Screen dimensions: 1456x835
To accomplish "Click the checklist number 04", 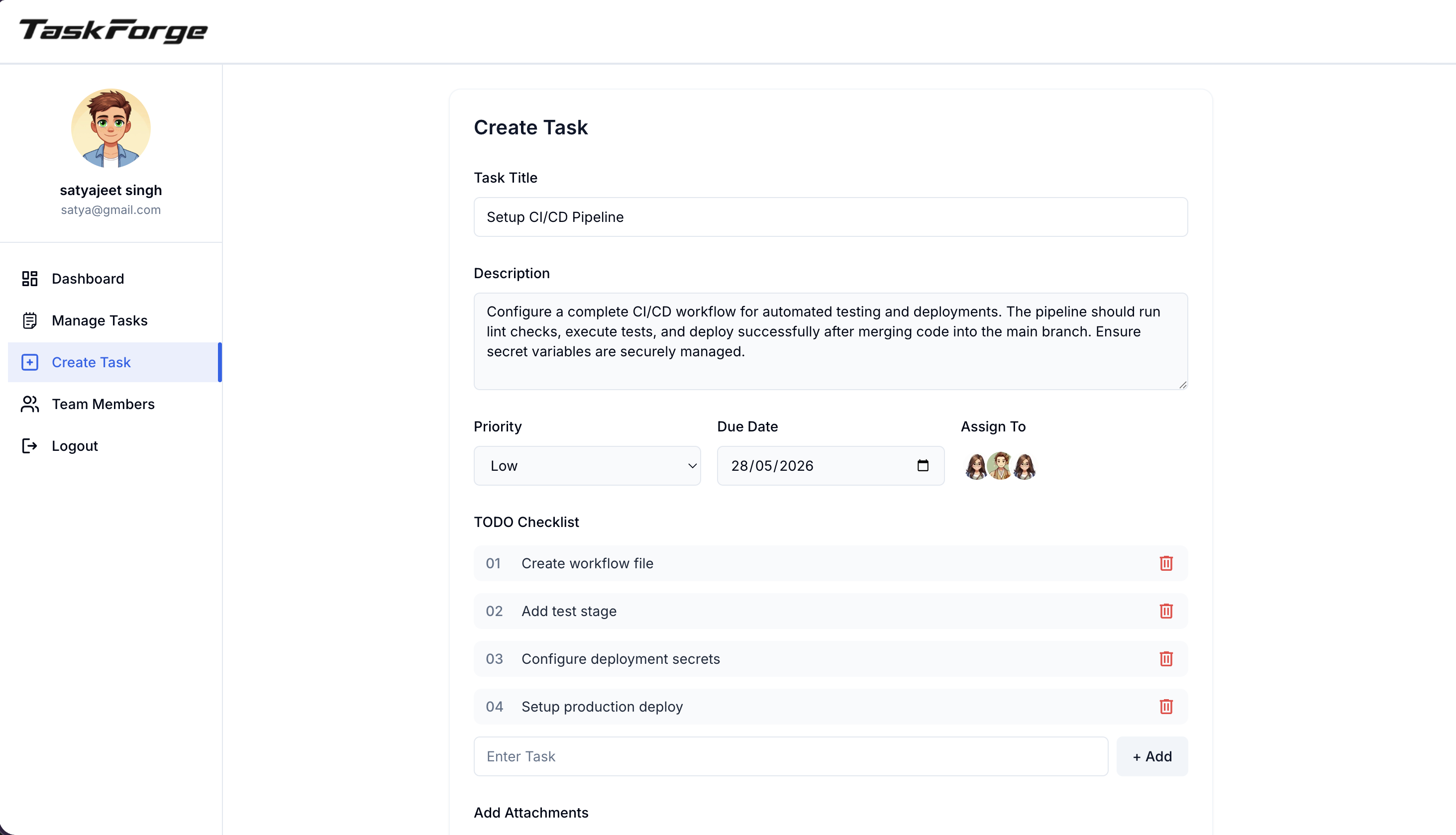I will pos(494,707).
